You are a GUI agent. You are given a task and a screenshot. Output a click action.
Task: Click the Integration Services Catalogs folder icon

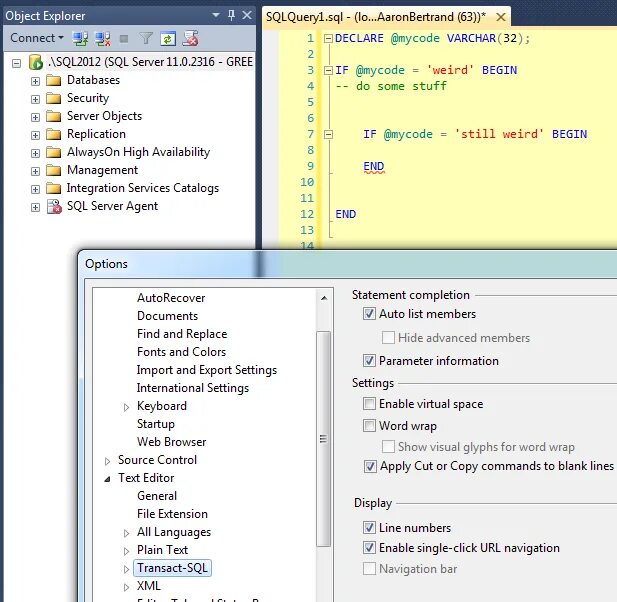click(x=54, y=188)
